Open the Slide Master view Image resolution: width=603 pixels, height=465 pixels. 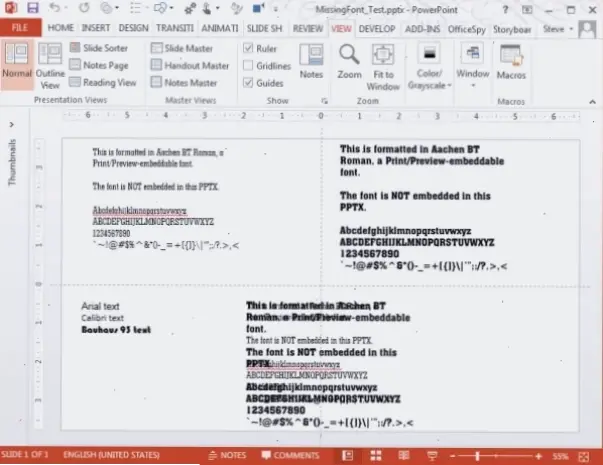pyautogui.click(x=182, y=48)
